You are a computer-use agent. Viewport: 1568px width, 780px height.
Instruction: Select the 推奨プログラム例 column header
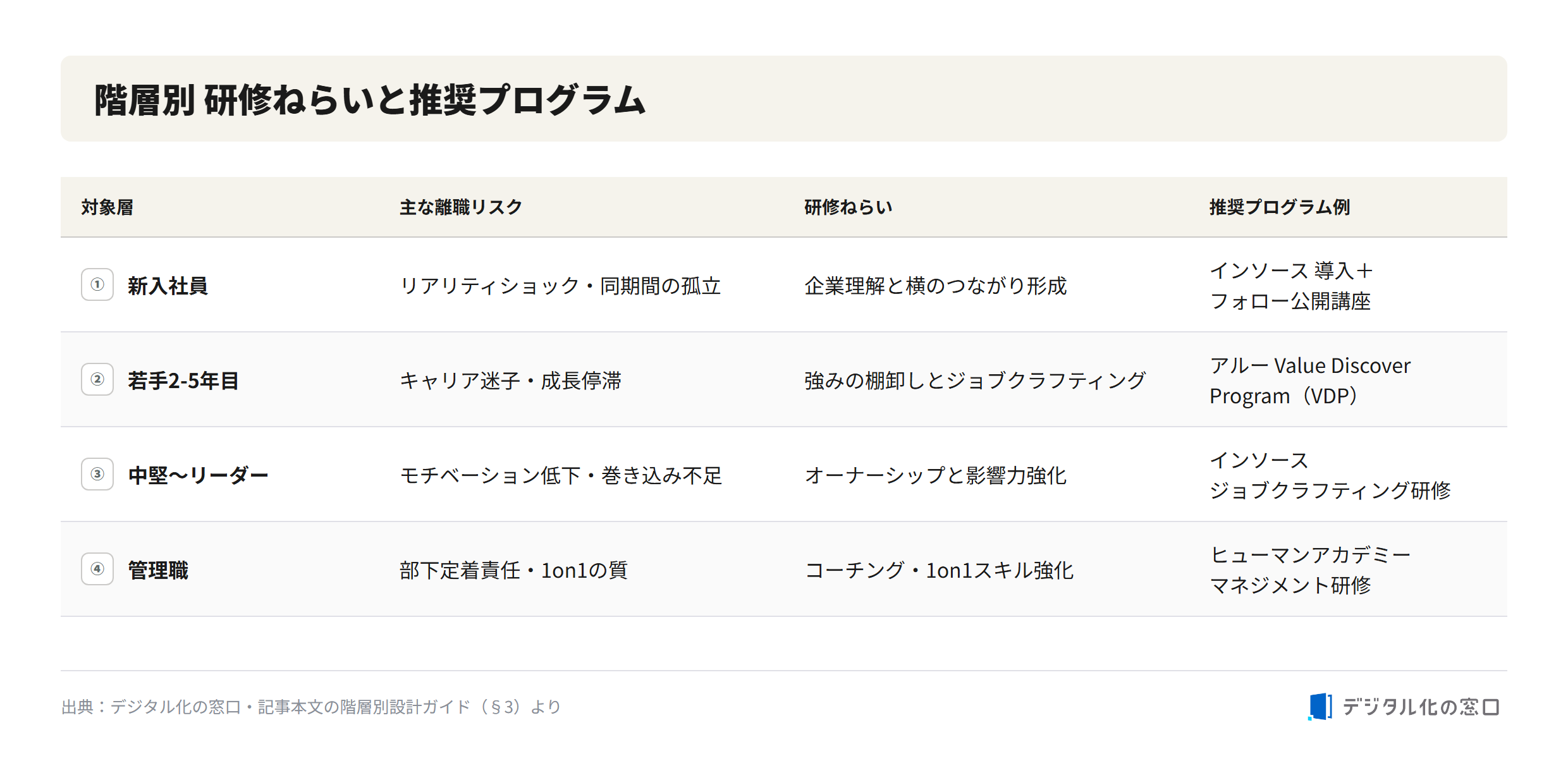[x=1280, y=207]
